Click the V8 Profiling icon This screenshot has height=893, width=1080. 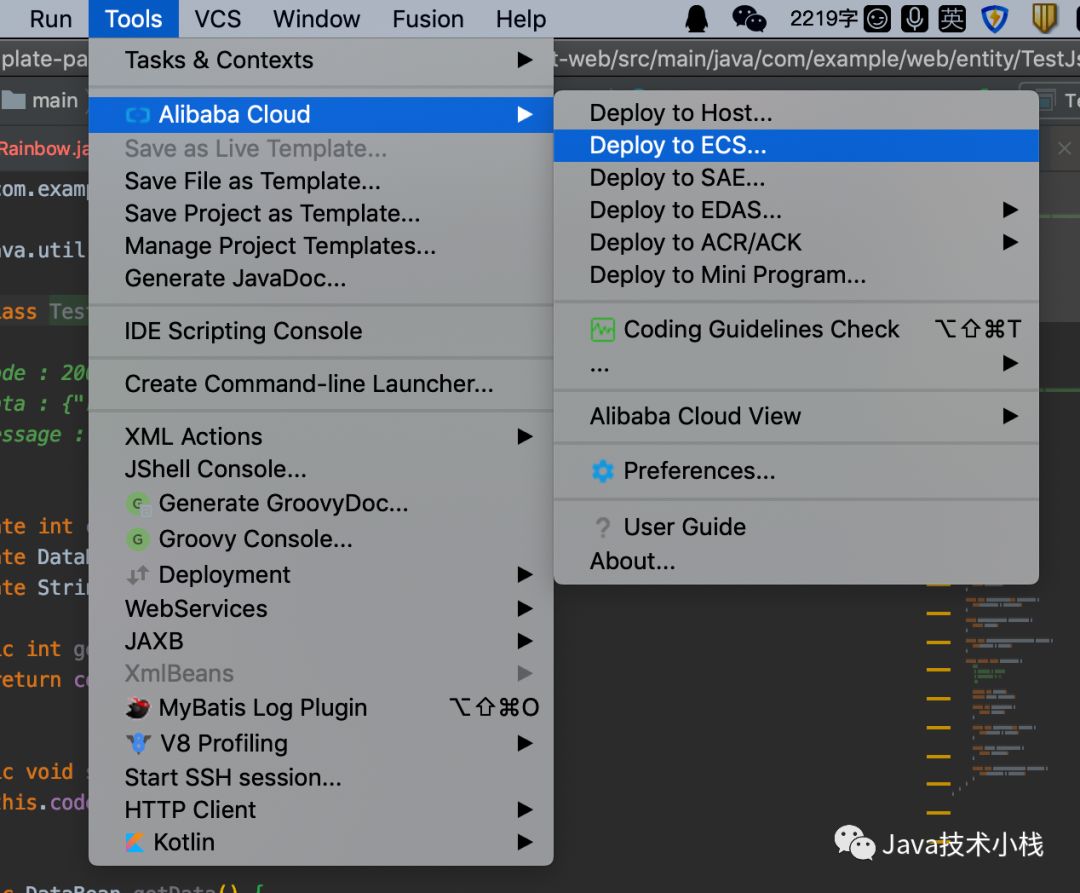[x=138, y=743]
